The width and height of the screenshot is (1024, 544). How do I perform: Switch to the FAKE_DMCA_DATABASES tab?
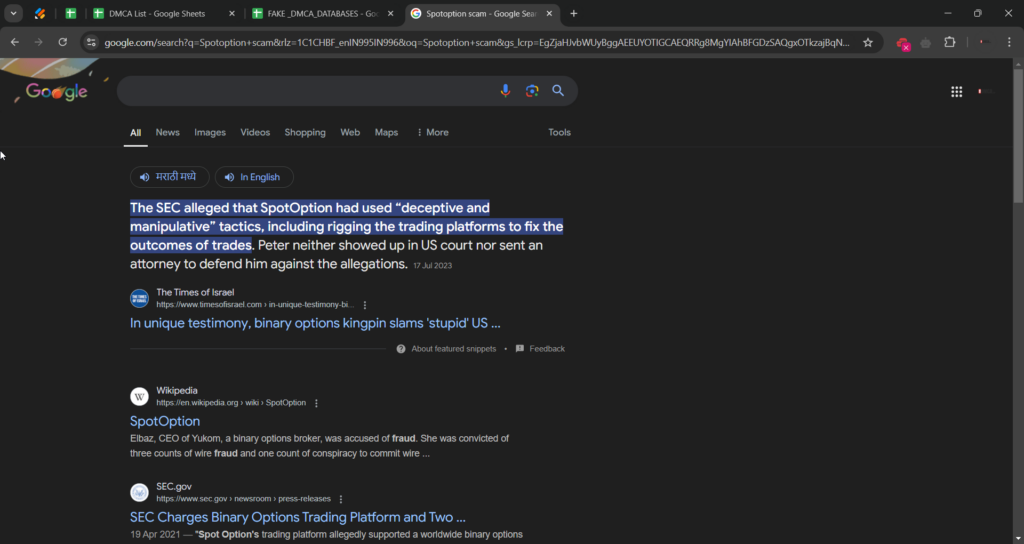click(x=315, y=13)
